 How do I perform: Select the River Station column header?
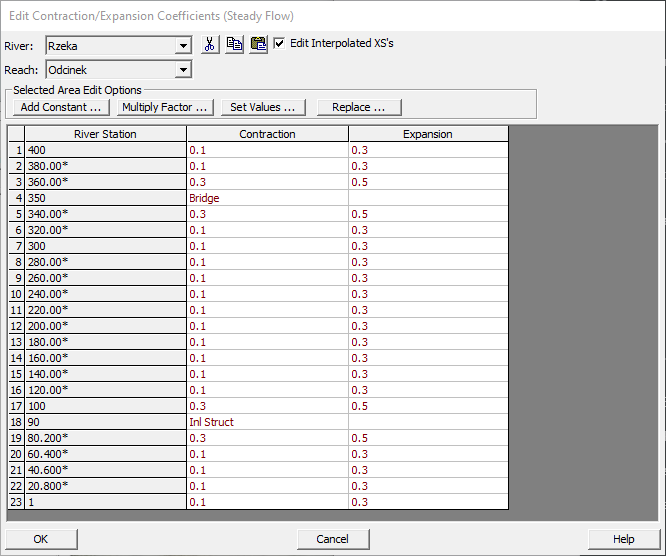point(105,134)
